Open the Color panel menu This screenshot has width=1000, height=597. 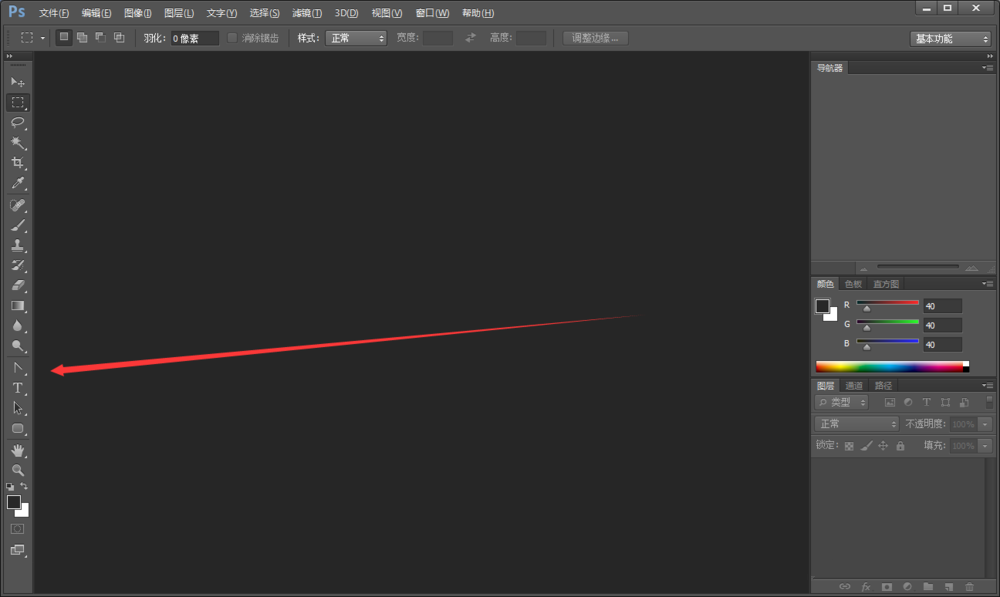pos(988,284)
